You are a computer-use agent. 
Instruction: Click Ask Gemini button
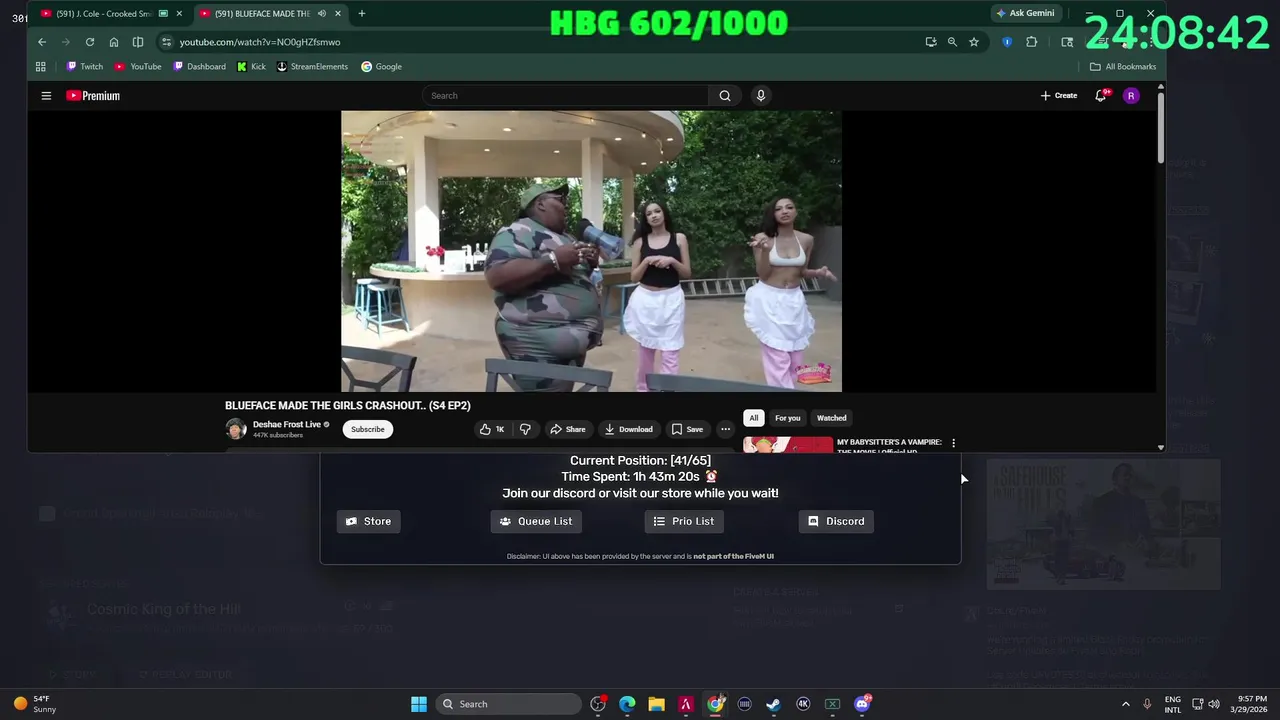pos(1025,13)
